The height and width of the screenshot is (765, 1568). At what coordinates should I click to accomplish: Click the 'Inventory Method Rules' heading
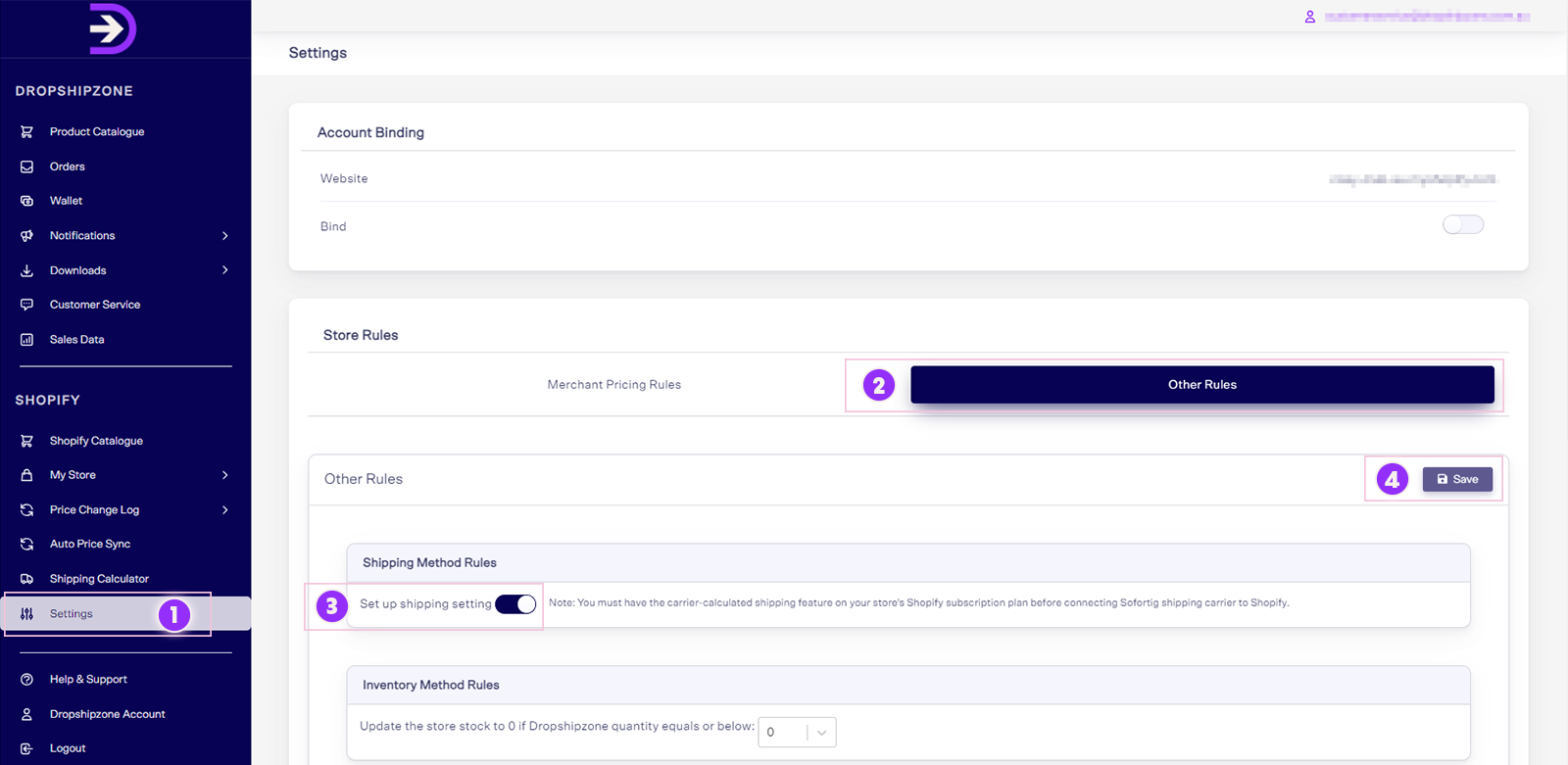click(x=431, y=686)
